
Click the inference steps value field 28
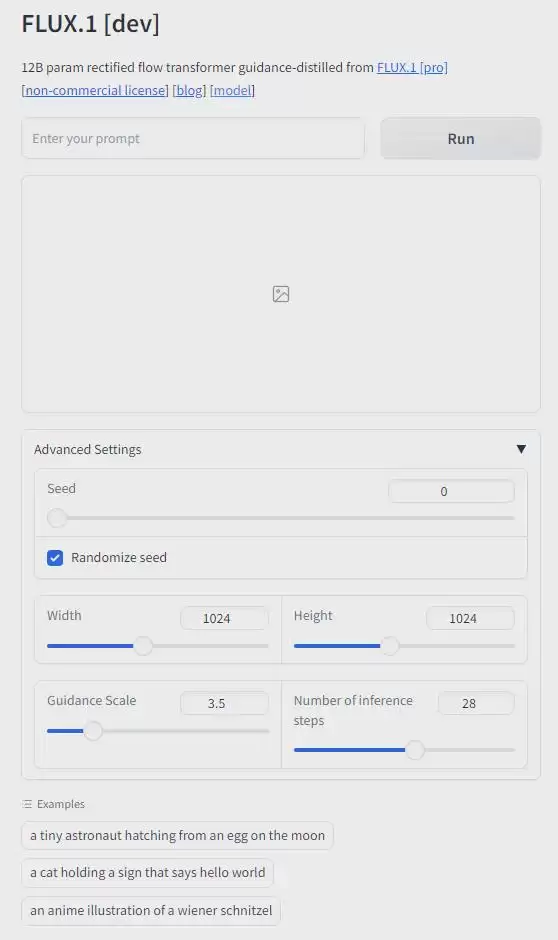[x=476, y=703]
